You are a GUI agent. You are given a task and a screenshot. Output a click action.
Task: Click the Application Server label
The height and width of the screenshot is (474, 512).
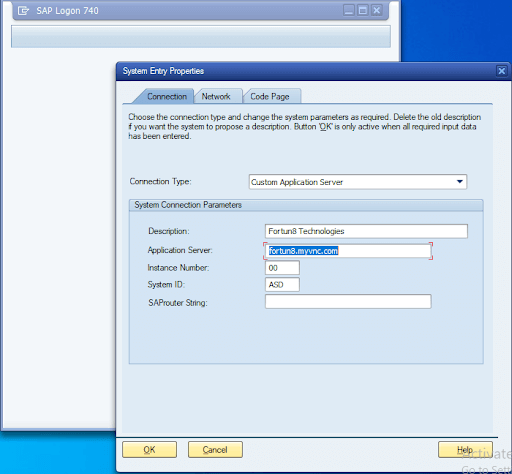[180, 250]
